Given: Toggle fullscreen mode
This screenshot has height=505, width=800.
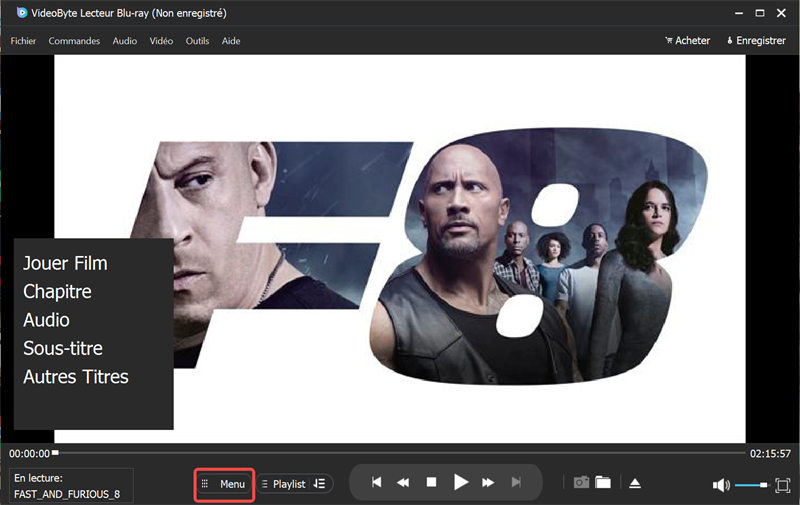Looking at the screenshot, I should tap(782, 484).
